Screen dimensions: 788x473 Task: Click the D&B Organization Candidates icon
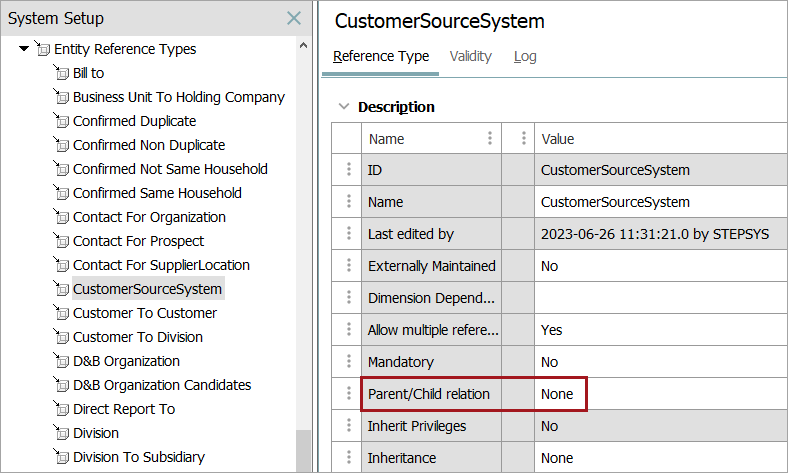pos(61,385)
